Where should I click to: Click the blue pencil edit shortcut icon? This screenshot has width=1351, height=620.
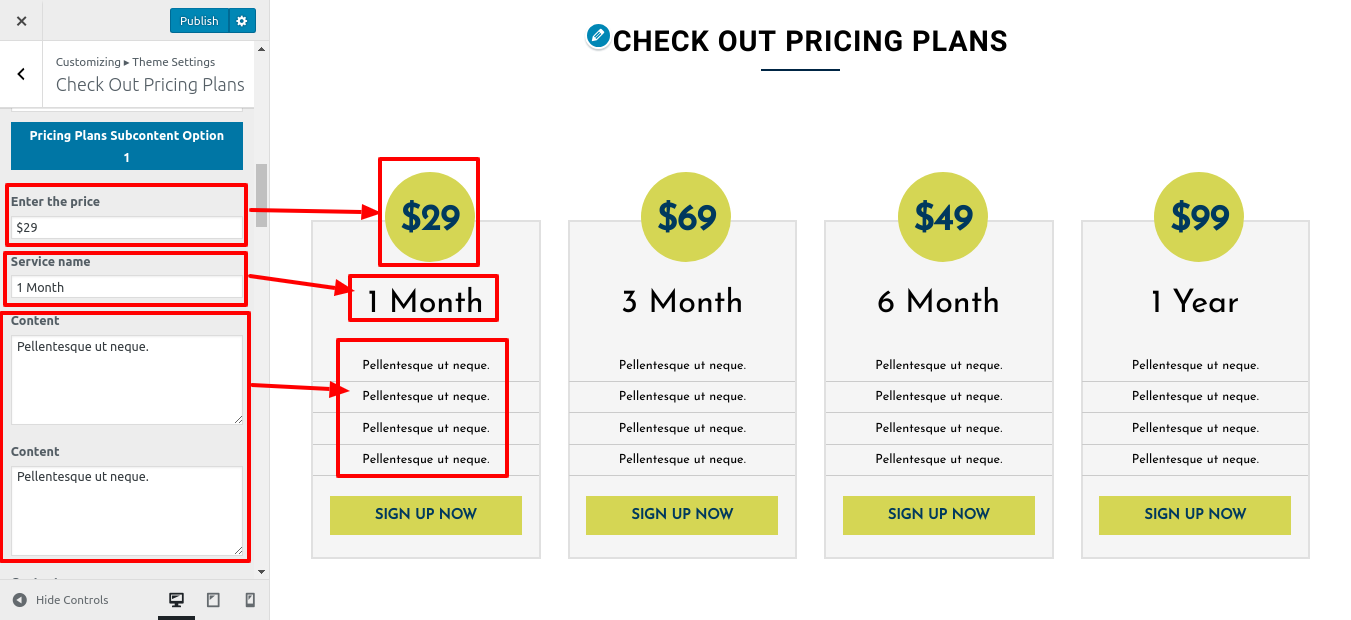click(x=598, y=37)
